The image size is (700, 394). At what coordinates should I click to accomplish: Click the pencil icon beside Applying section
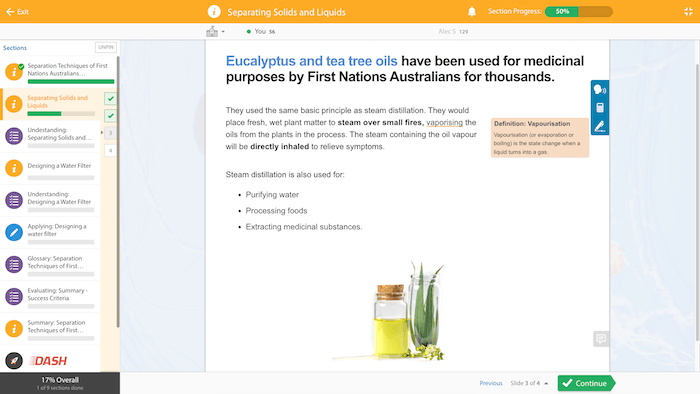(14, 232)
